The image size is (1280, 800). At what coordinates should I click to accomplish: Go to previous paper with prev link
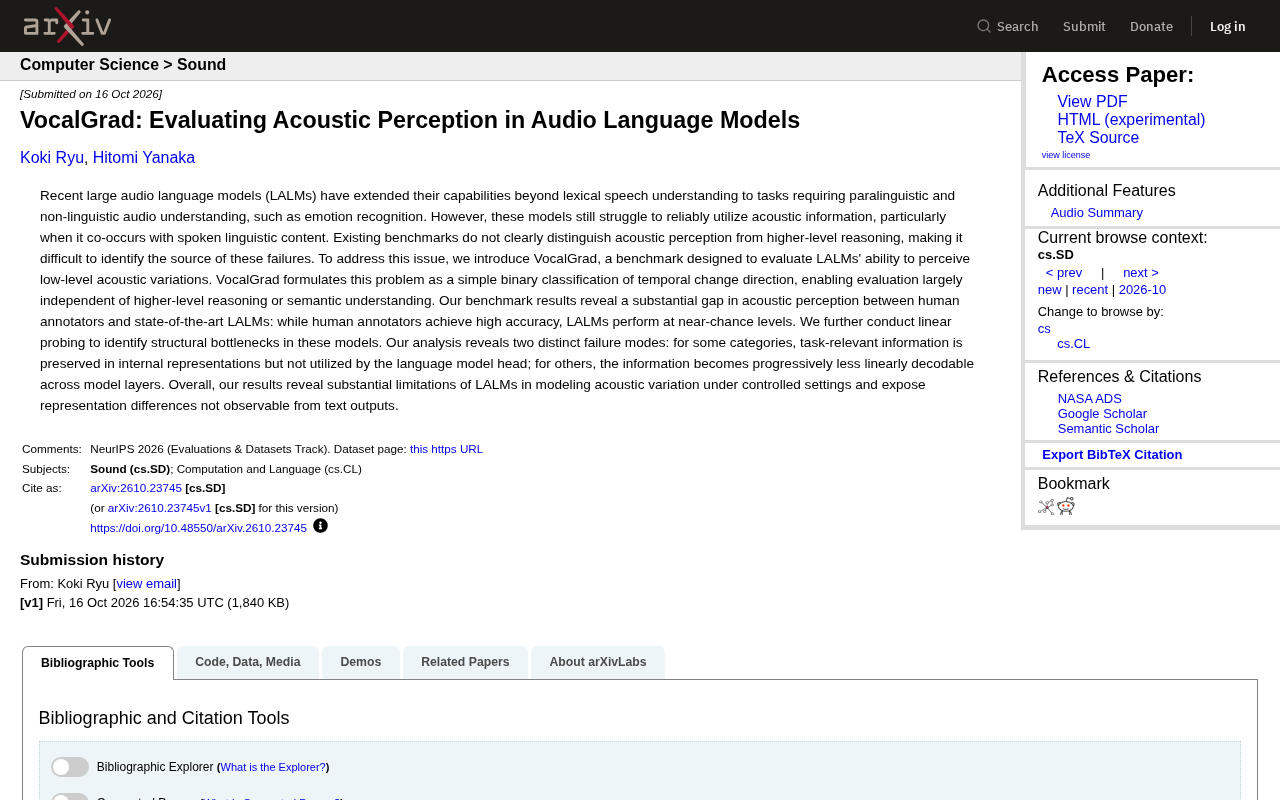pos(1064,273)
